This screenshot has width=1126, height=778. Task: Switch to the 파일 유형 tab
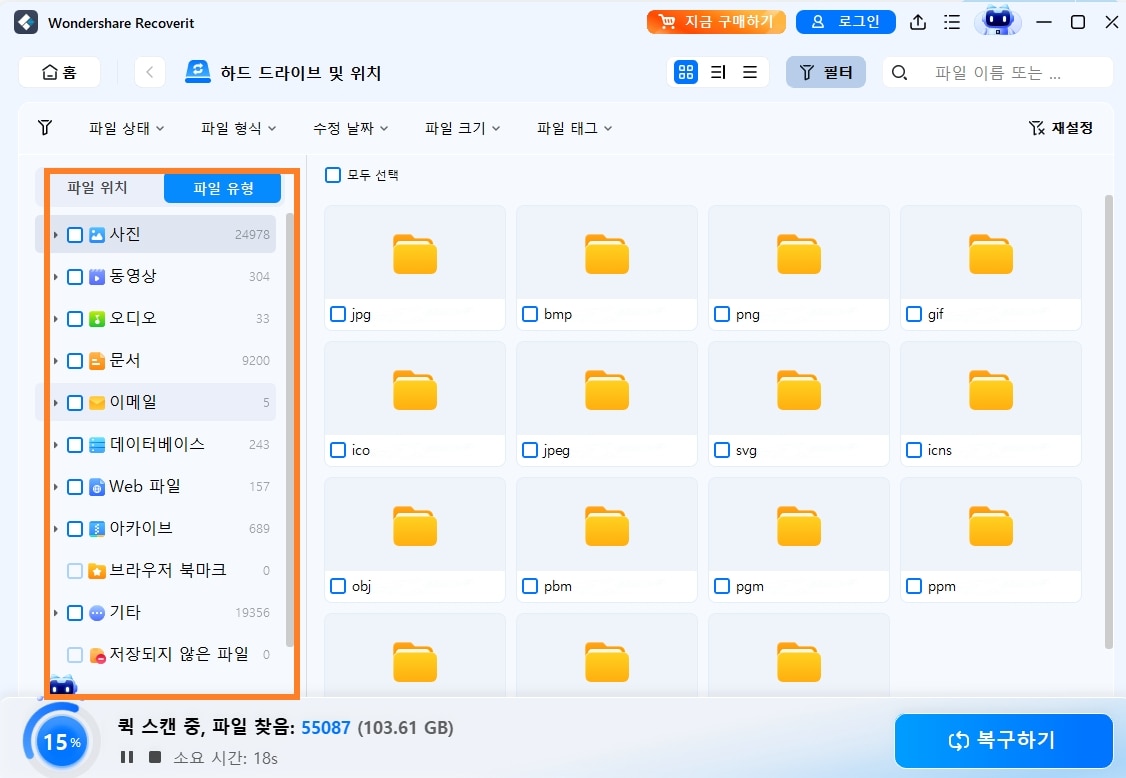(x=221, y=187)
